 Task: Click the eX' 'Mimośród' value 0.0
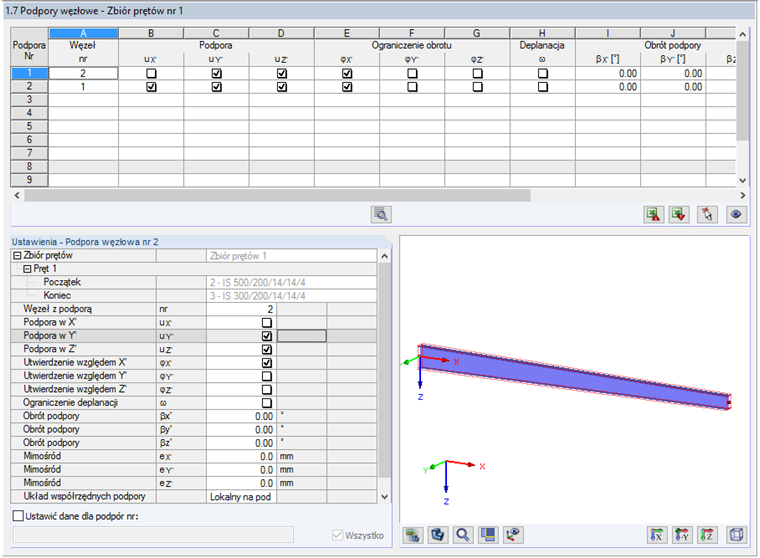pyautogui.click(x=241, y=456)
